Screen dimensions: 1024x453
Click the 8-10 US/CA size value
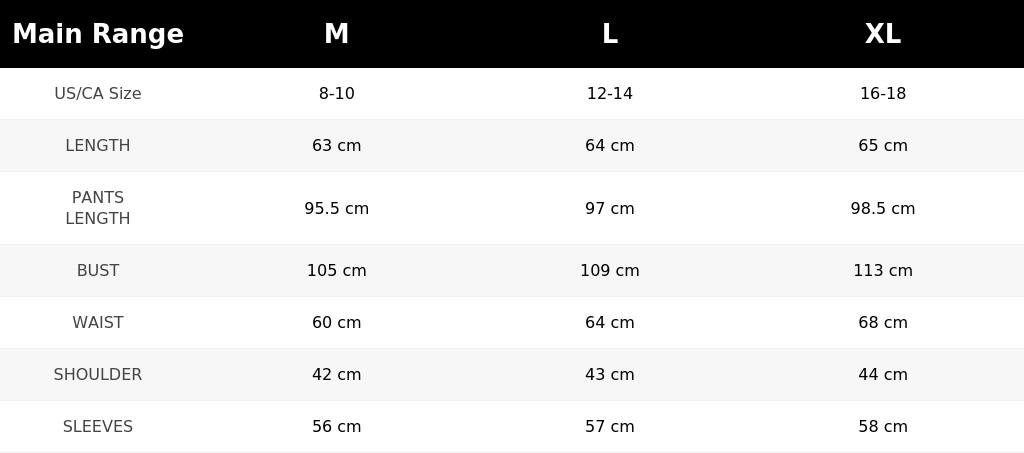[336, 93]
